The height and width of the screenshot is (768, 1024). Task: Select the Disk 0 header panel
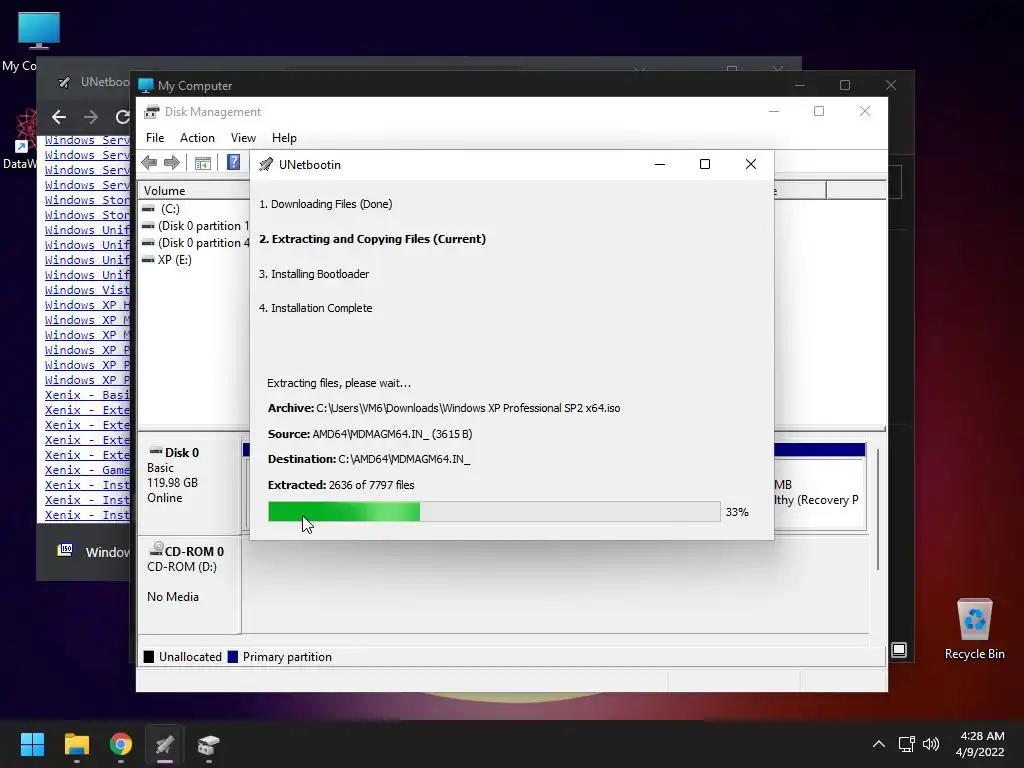189,487
